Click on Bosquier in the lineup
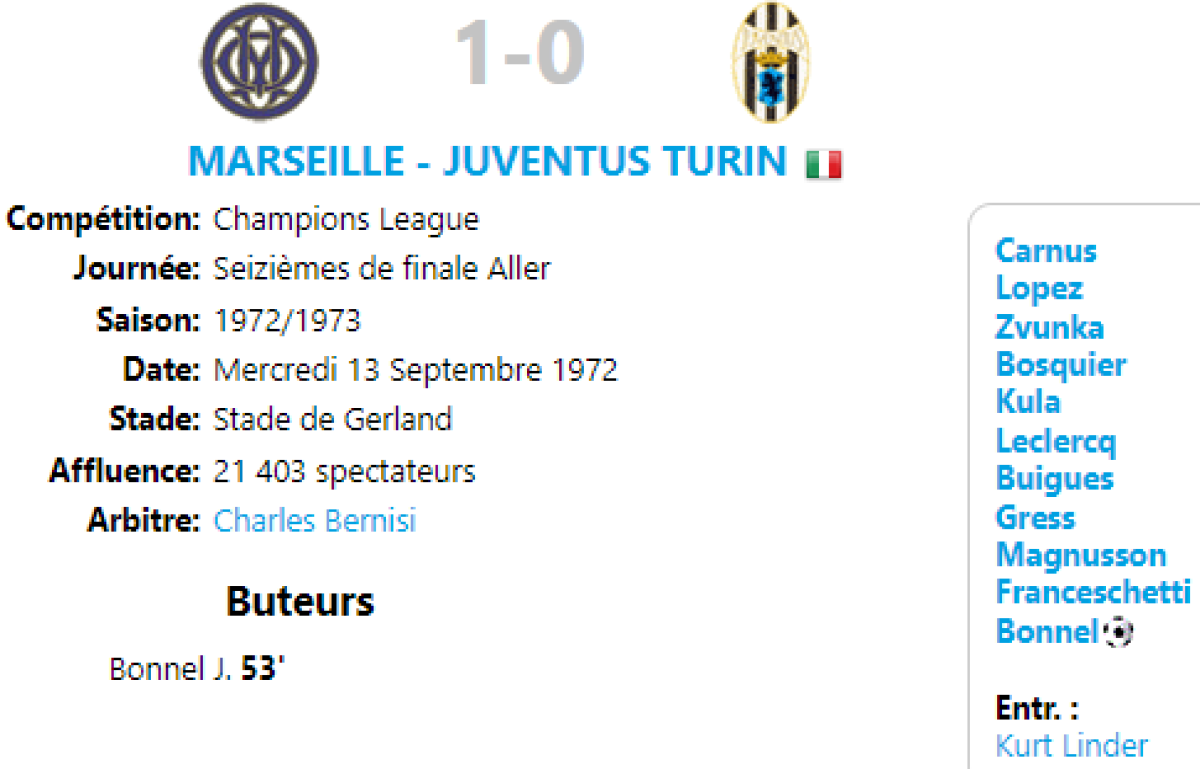The width and height of the screenshot is (1200, 769). tap(1061, 365)
